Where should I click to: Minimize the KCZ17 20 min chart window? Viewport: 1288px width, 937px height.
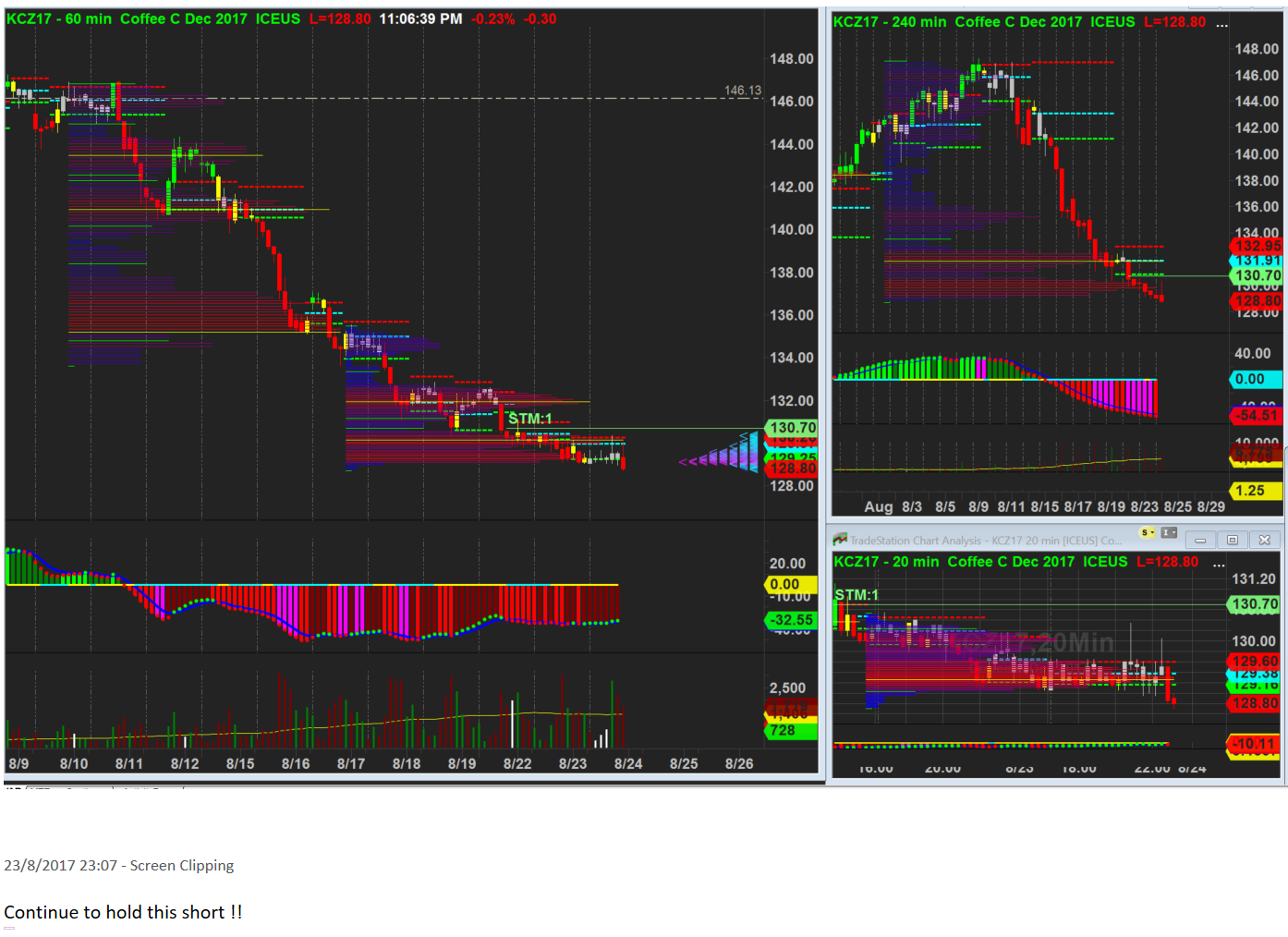click(x=1200, y=540)
